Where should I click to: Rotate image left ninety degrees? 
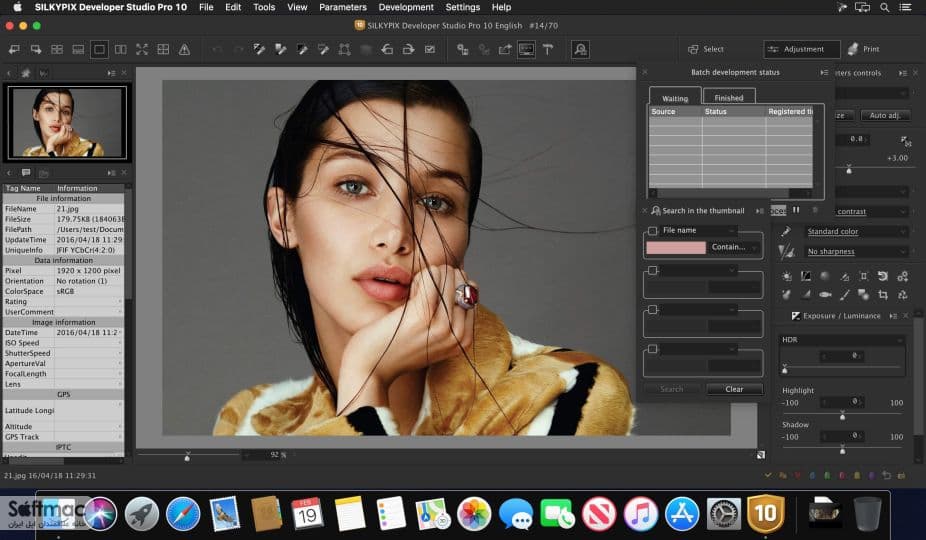coord(387,50)
